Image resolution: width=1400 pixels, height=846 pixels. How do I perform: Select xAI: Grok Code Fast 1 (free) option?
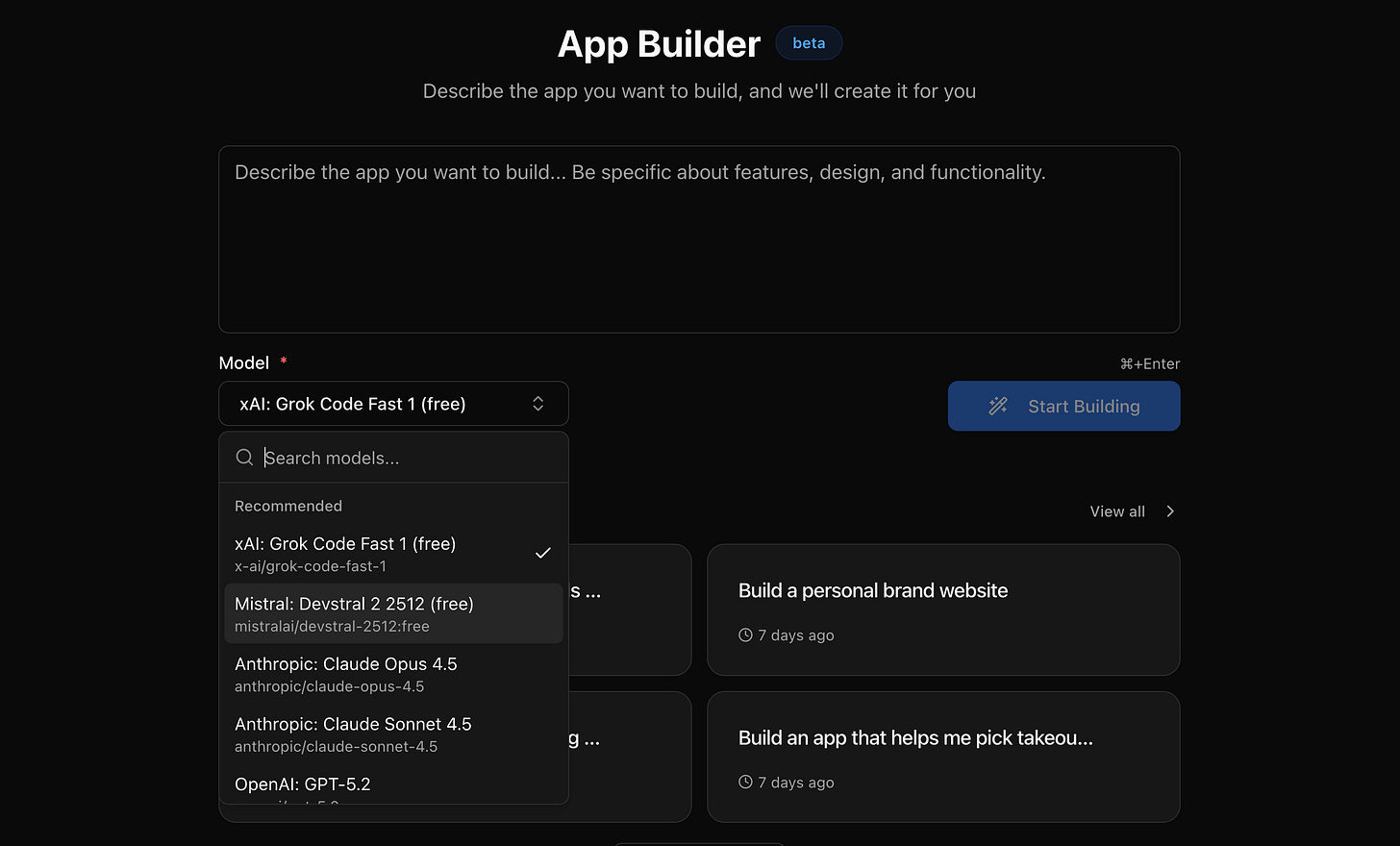(393, 554)
